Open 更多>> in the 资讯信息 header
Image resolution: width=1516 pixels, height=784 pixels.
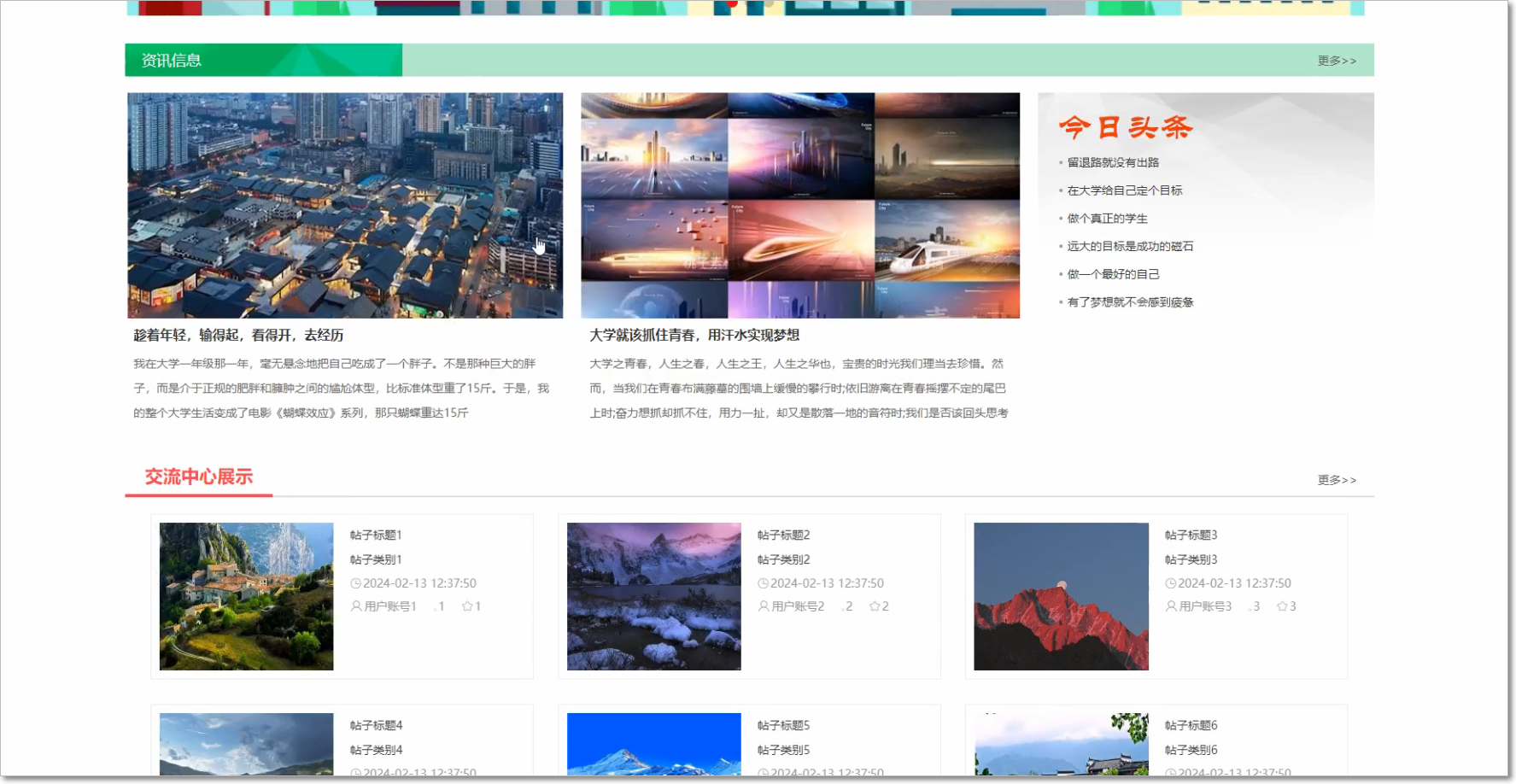(x=1337, y=61)
